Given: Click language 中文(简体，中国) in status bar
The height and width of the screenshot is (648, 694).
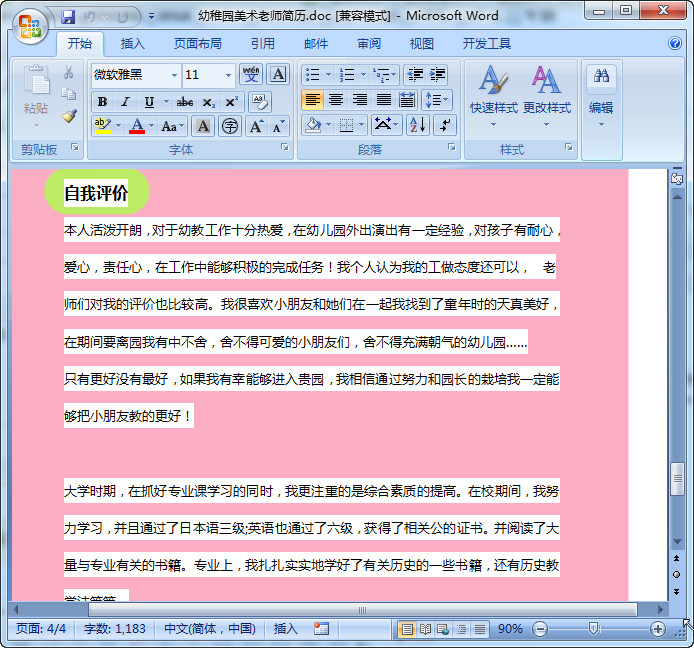Looking at the screenshot, I should [210, 629].
